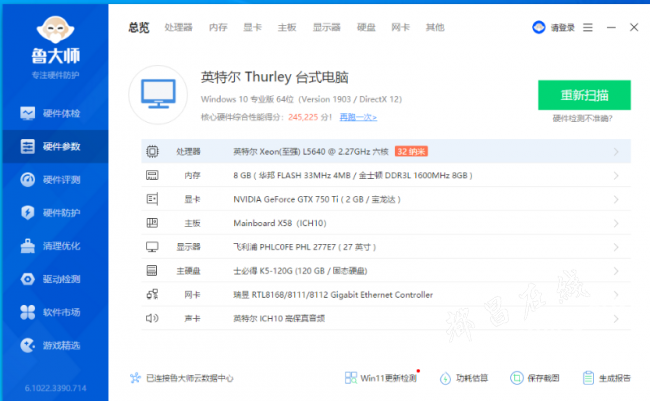650x401 pixels.
Task: Click the 内存 memory icon
Action: point(152,175)
